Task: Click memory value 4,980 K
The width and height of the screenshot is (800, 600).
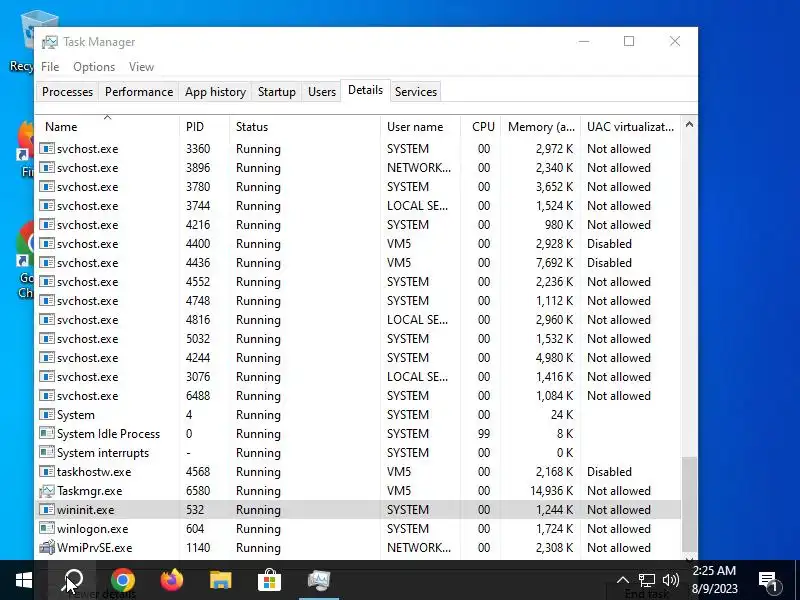Action: point(554,358)
